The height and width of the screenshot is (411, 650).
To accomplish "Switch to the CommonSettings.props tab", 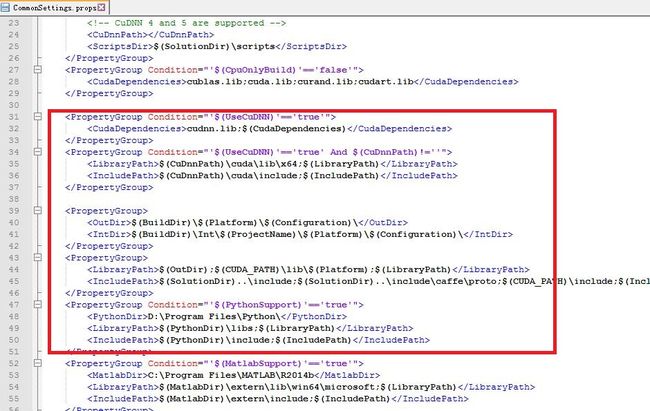I will coord(53,7).
